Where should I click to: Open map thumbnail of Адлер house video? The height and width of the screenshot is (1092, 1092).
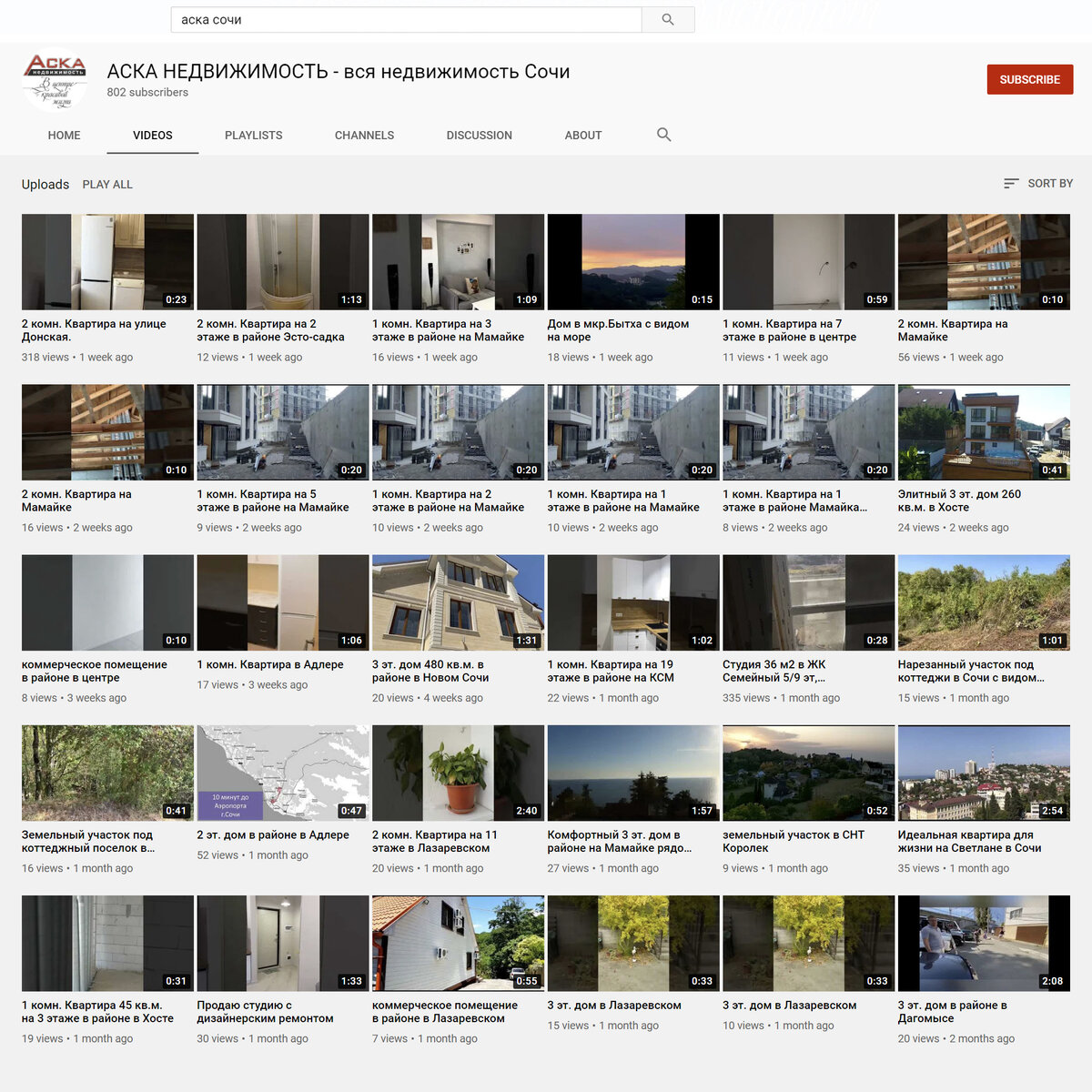pos(283,773)
